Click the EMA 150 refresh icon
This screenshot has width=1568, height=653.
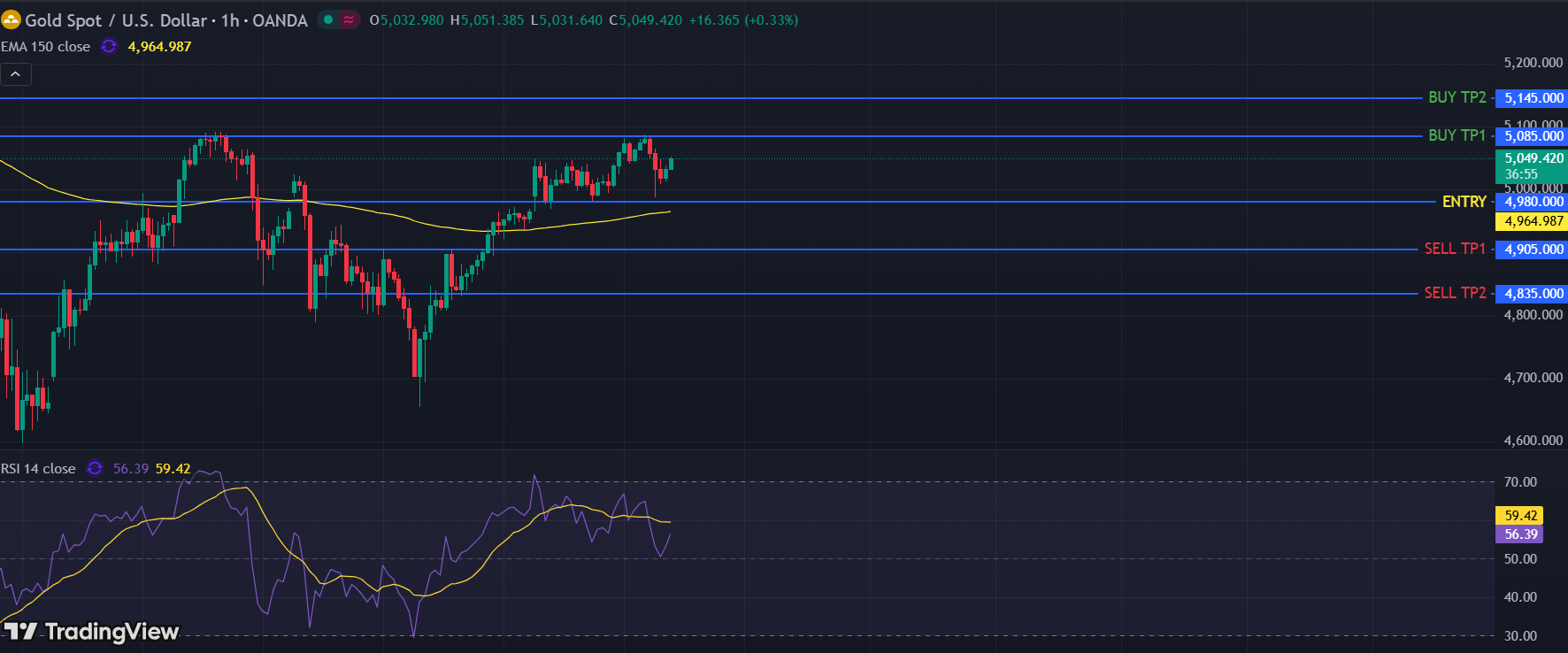coord(109,47)
